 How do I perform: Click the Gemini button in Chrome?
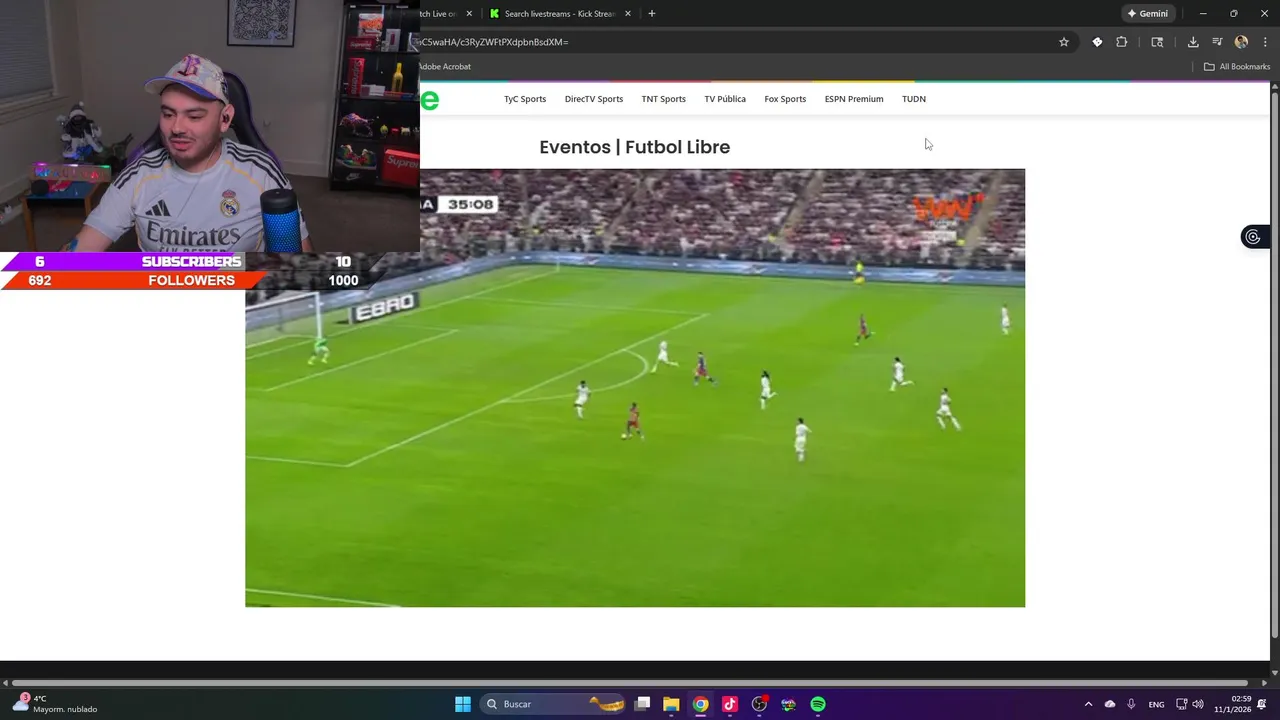[1148, 14]
